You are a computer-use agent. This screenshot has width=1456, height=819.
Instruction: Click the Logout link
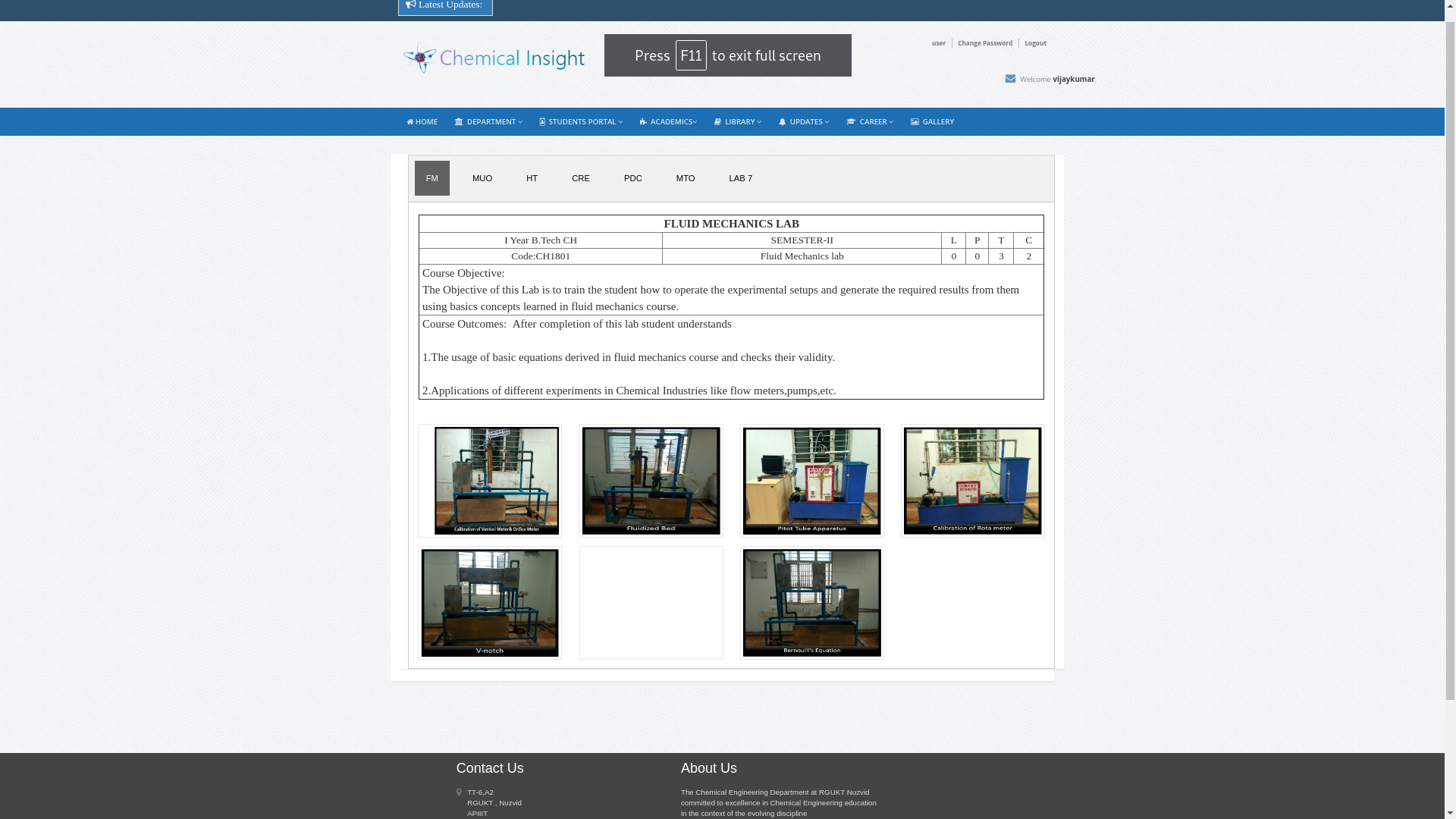[x=1035, y=43]
